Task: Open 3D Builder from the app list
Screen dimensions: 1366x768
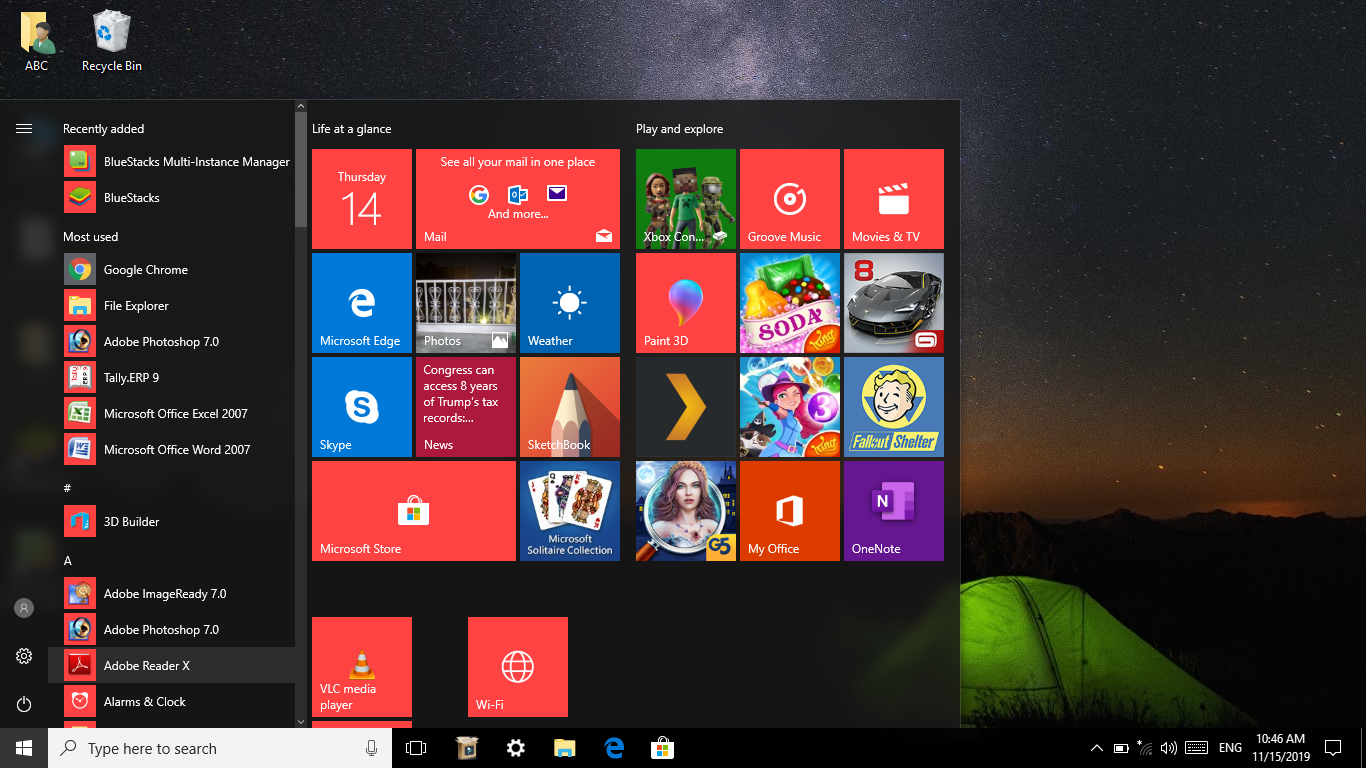Action: pyautogui.click(x=171, y=522)
